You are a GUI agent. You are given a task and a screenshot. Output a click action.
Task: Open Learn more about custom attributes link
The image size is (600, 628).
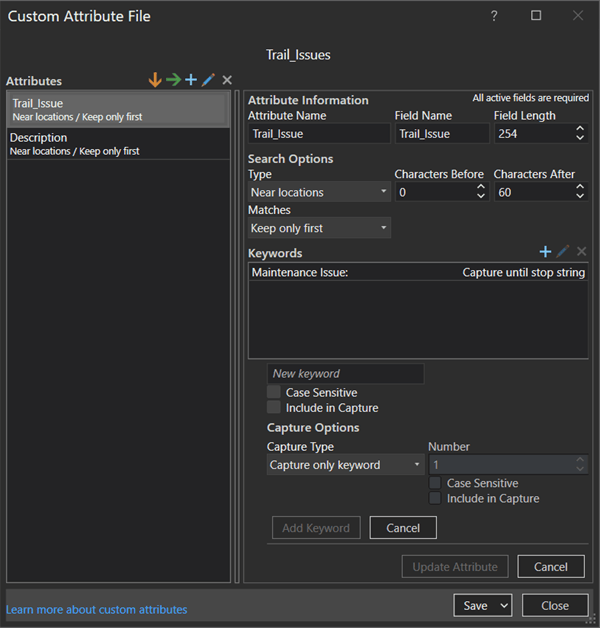(97, 610)
